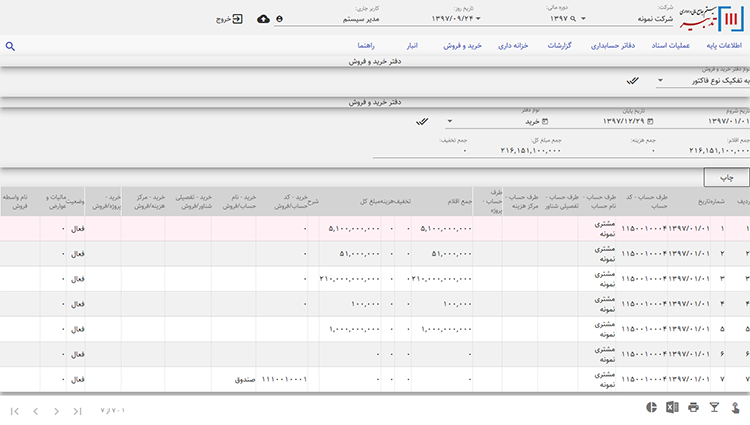Open the filter funnel icon
The image size is (750, 425).
(x=714, y=408)
